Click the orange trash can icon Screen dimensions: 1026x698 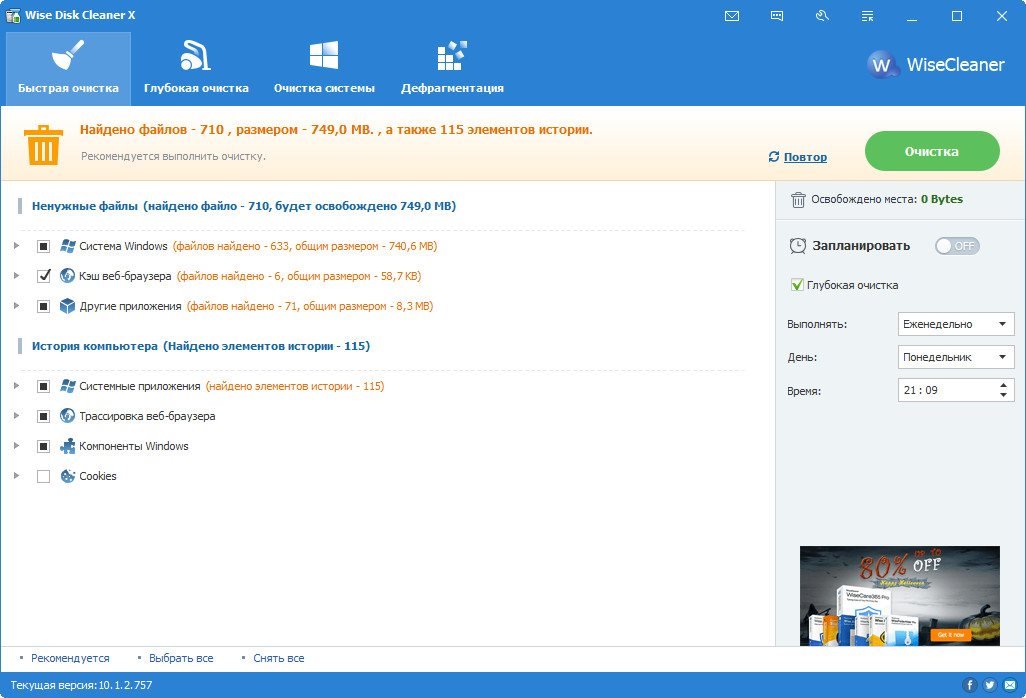(43, 145)
